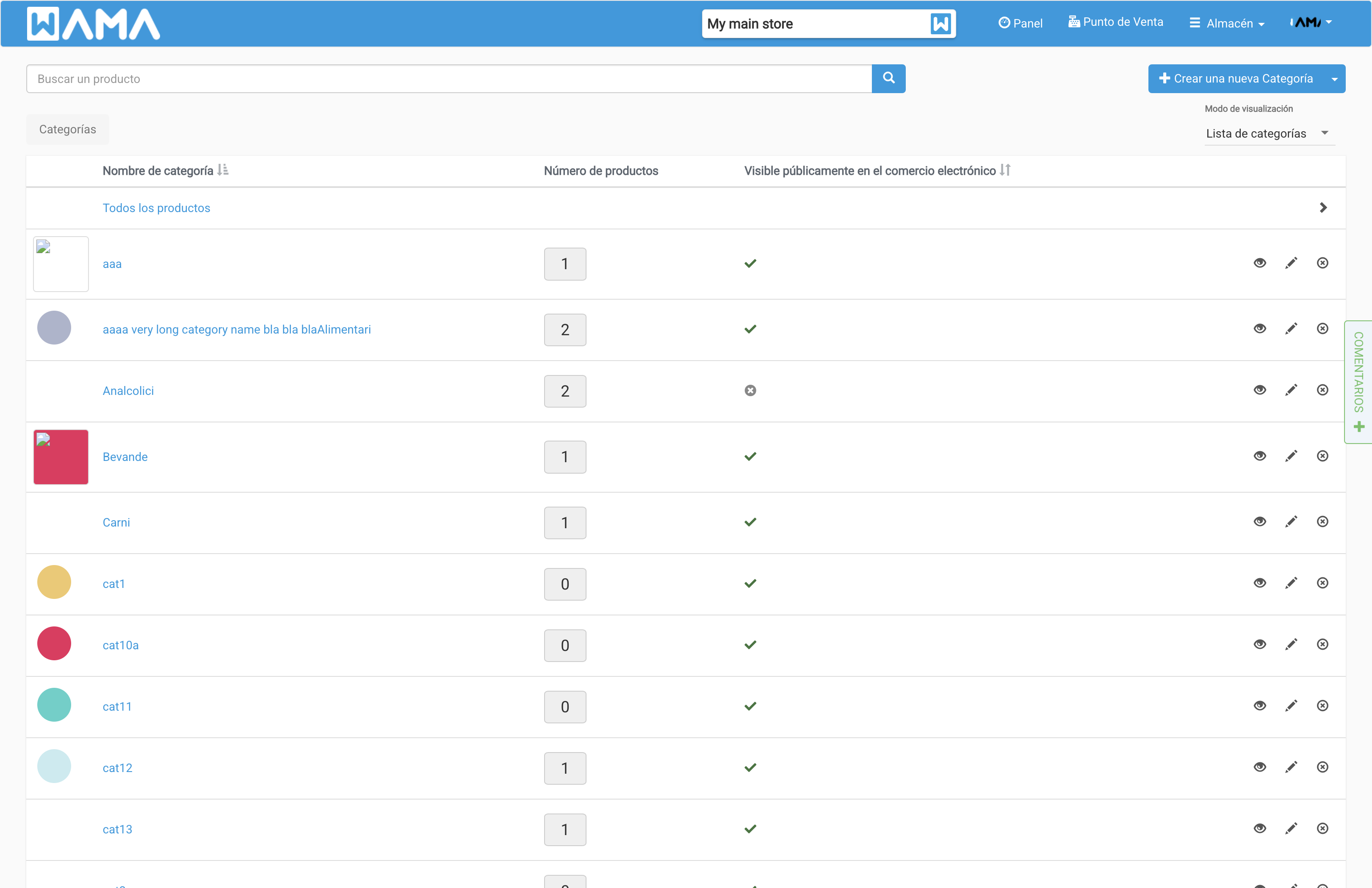
Task: Delete the Analcolici category
Action: (1322, 391)
